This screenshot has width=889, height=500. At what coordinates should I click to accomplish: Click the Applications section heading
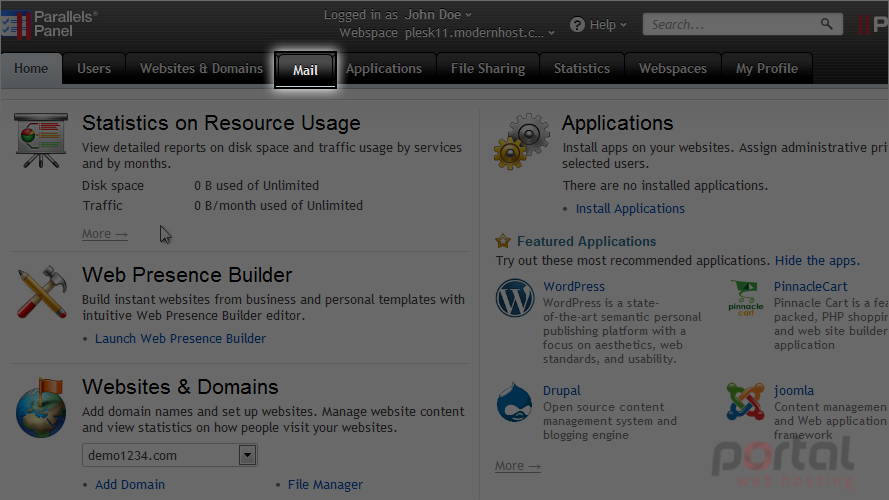617,123
